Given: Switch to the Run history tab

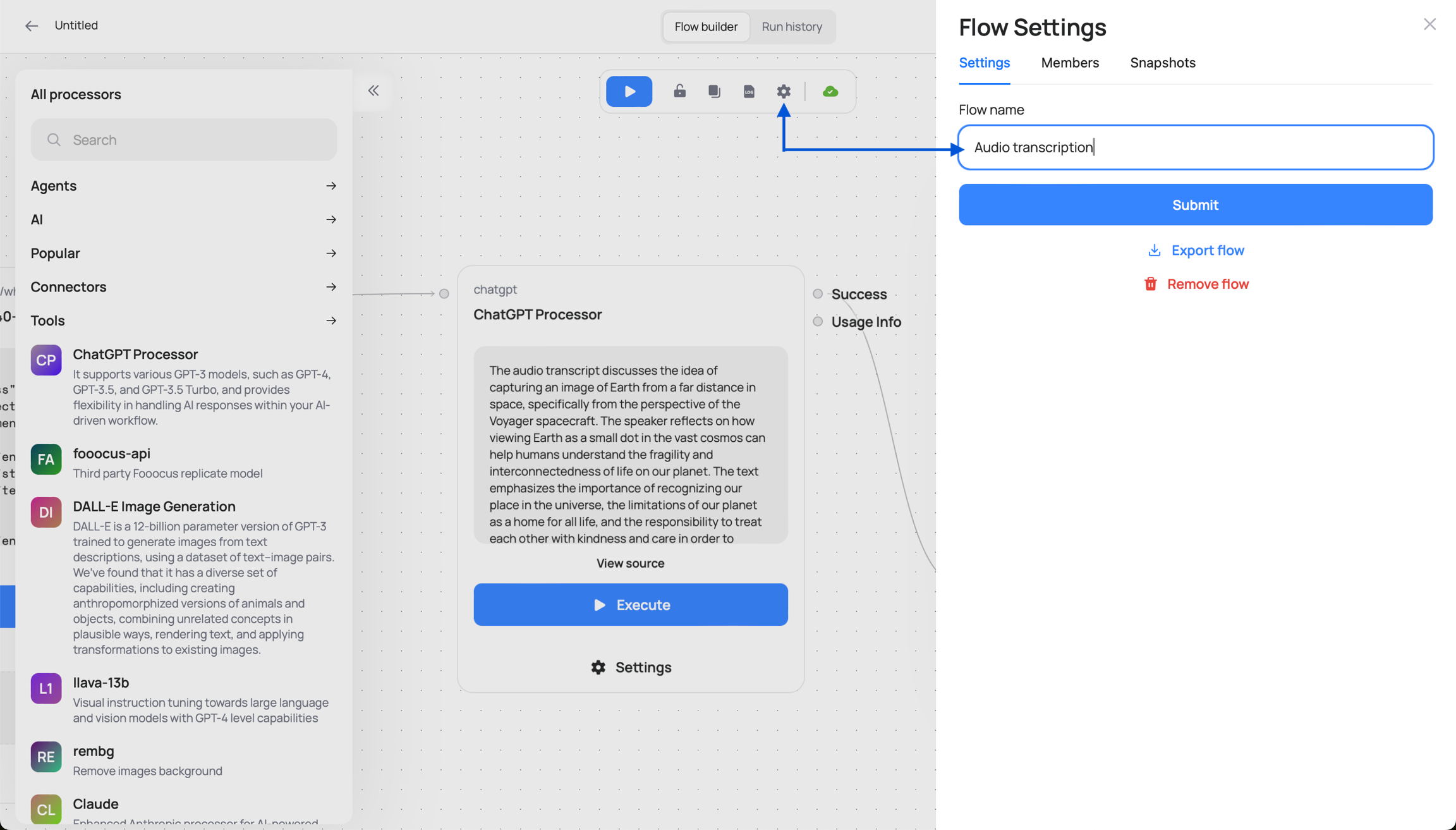Looking at the screenshot, I should coord(791,27).
